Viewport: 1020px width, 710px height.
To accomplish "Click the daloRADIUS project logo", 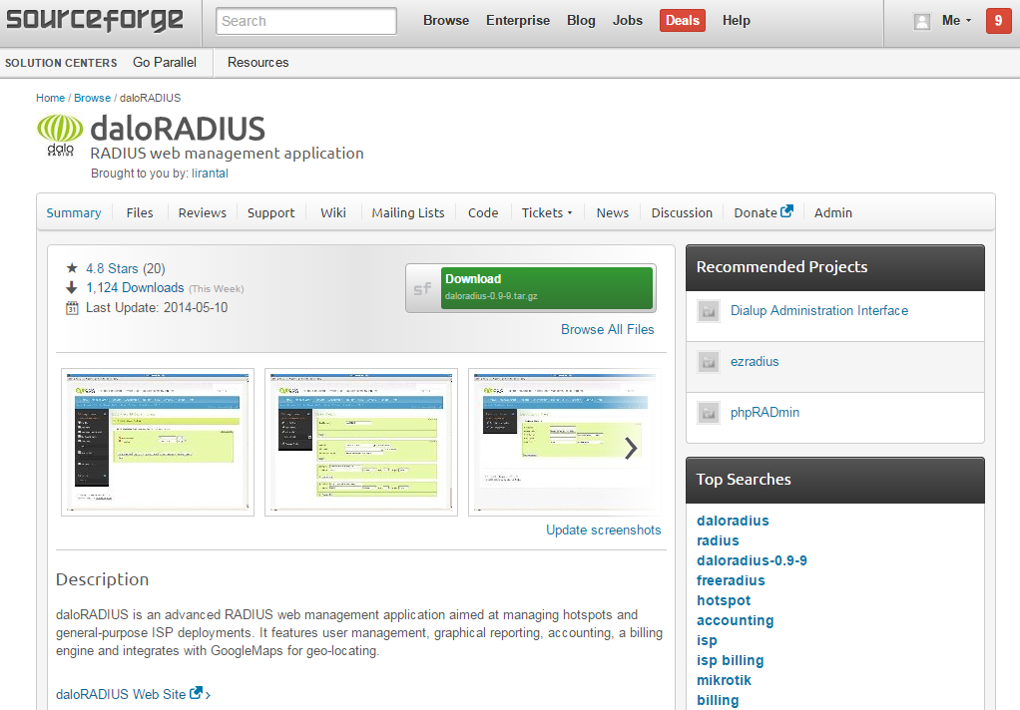I will (x=60, y=136).
